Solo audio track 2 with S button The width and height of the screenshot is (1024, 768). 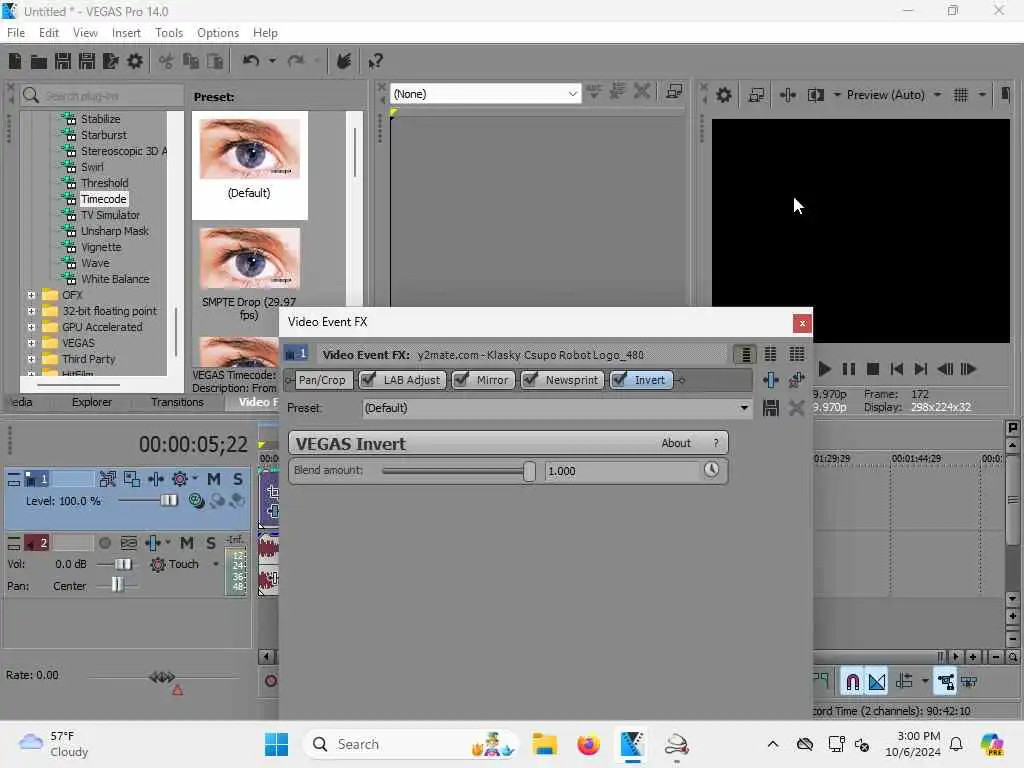pyautogui.click(x=210, y=543)
